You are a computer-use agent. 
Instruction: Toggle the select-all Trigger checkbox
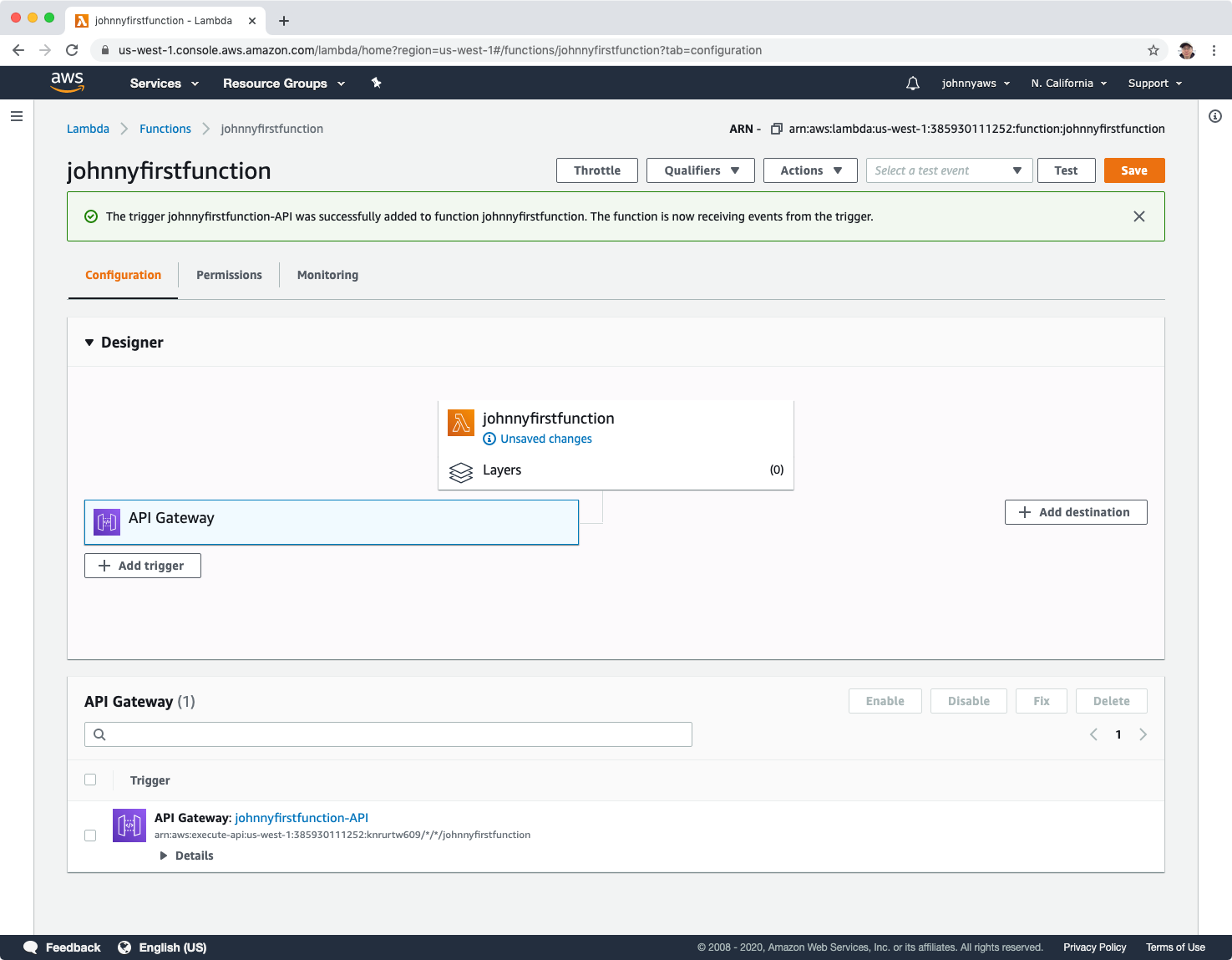(x=90, y=780)
